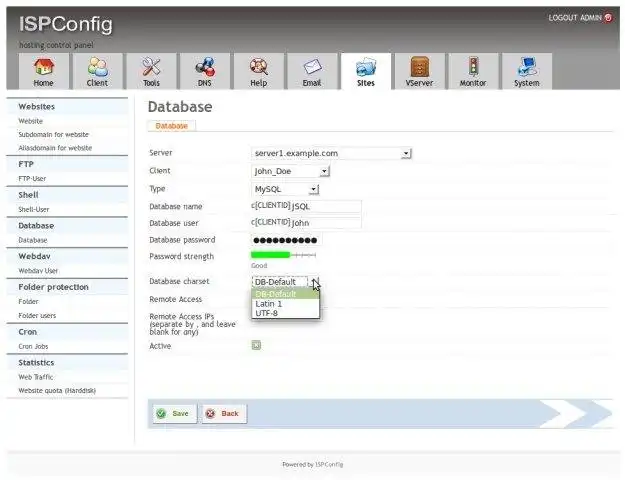Open Shell-User in the sidebar
Image resolution: width=625 pixels, height=480 pixels.
tap(34, 209)
